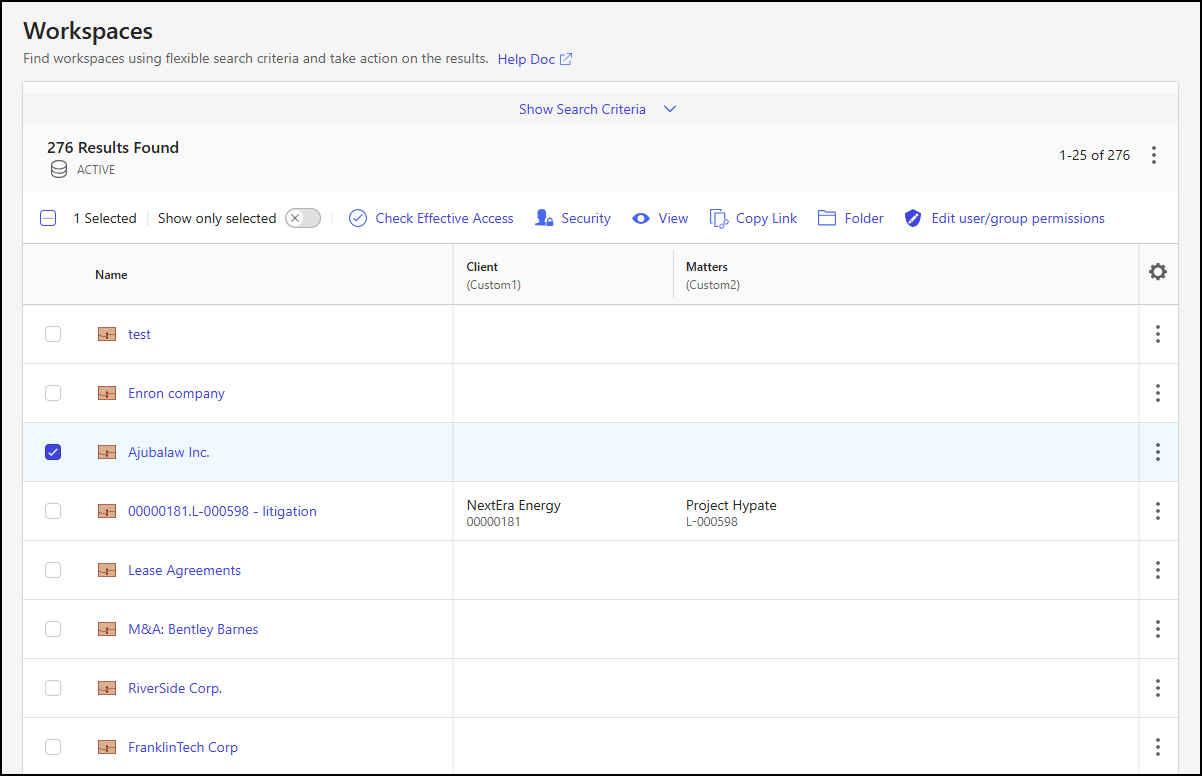The width and height of the screenshot is (1202, 776).
Task: Open the three-dot menu for the test workspace
Action: coord(1157,334)
